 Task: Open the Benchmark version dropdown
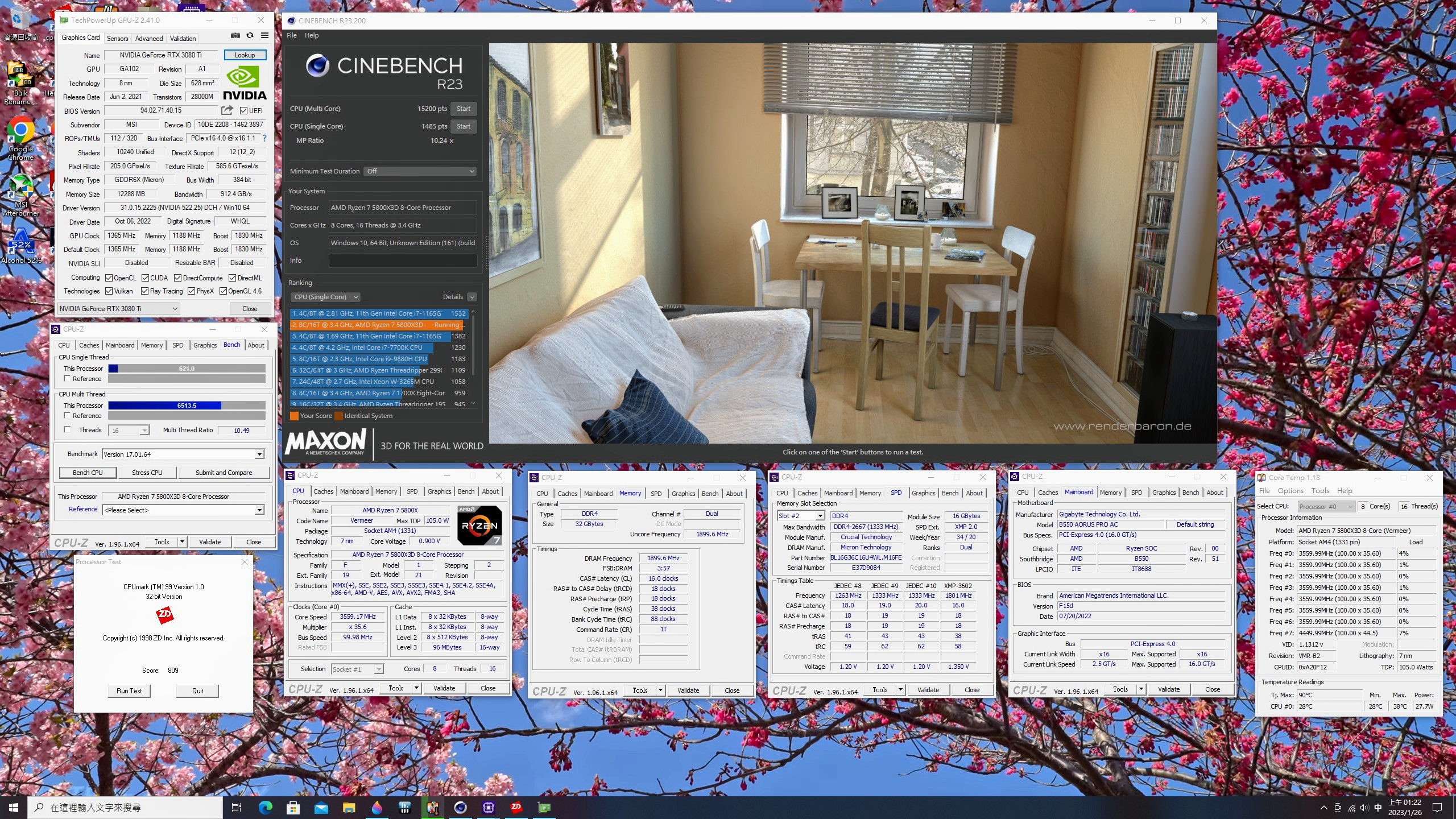(x=183, y=454)
